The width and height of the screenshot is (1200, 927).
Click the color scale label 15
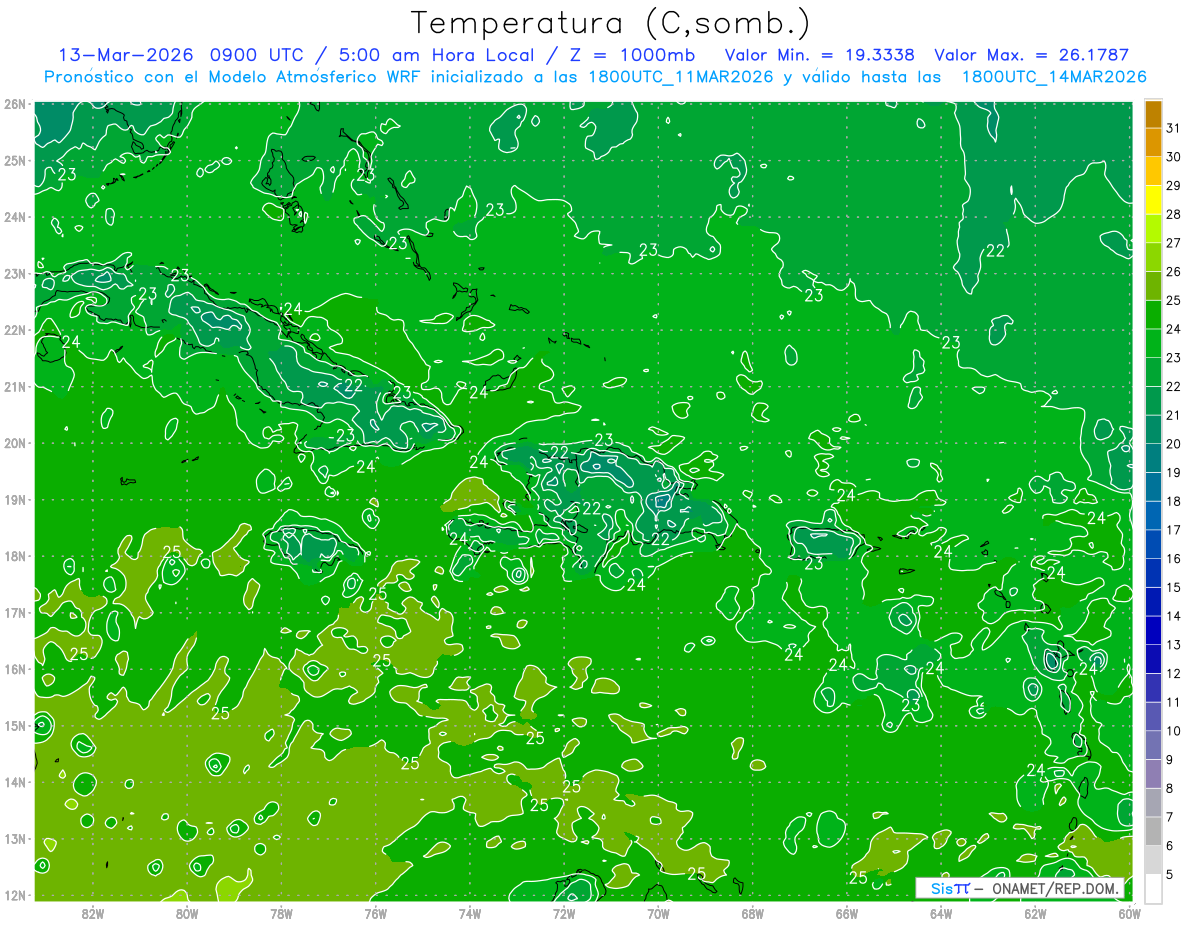pos(1172,587)
